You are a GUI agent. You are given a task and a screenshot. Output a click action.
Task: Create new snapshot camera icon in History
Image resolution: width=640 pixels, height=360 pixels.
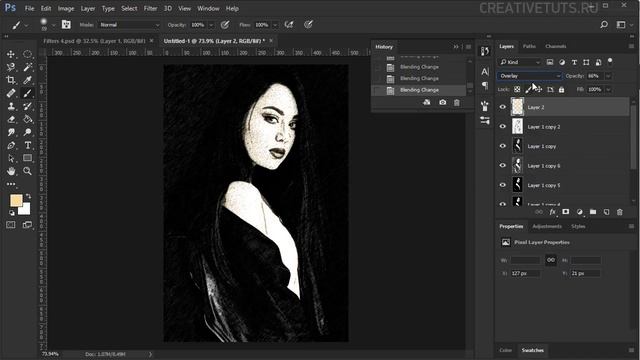[x=442, y=102]
